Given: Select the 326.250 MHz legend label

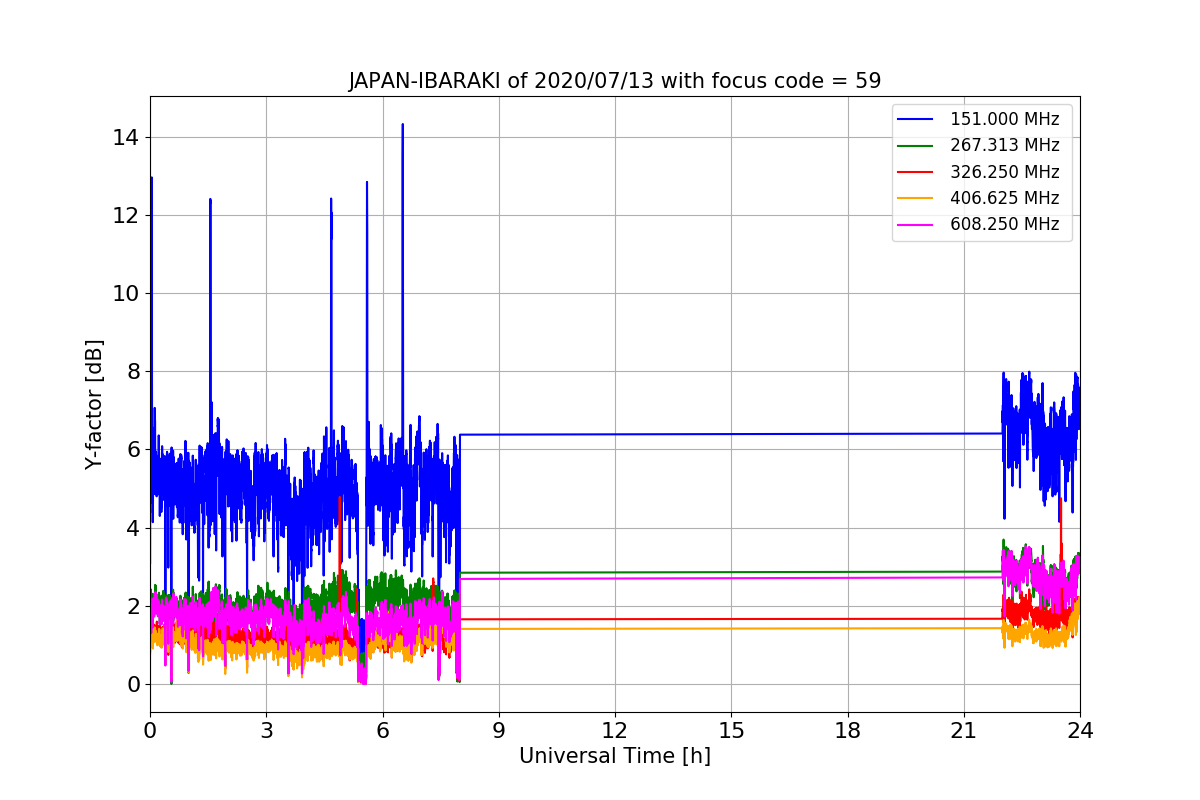Looking at the screenshot, I should point(1004,172).
